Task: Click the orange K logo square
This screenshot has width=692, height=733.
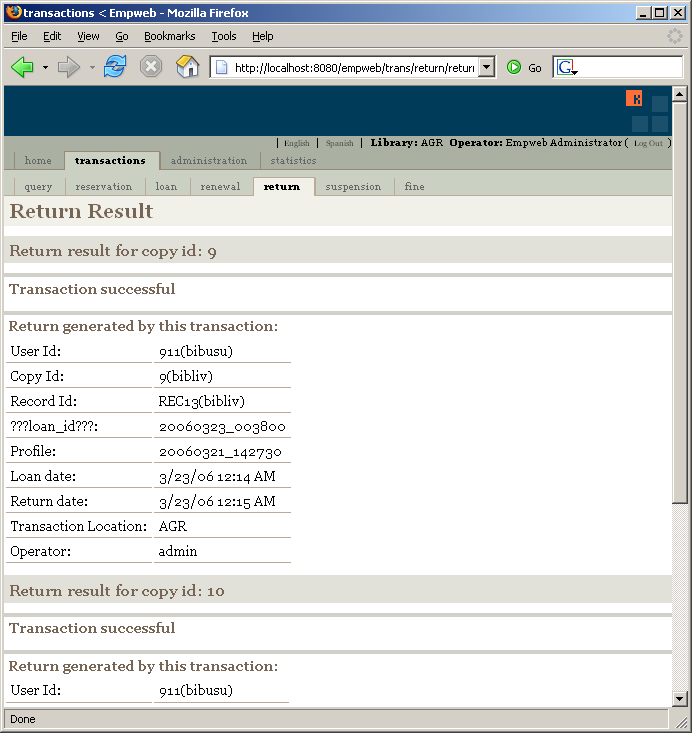Action: click(634, 99)
